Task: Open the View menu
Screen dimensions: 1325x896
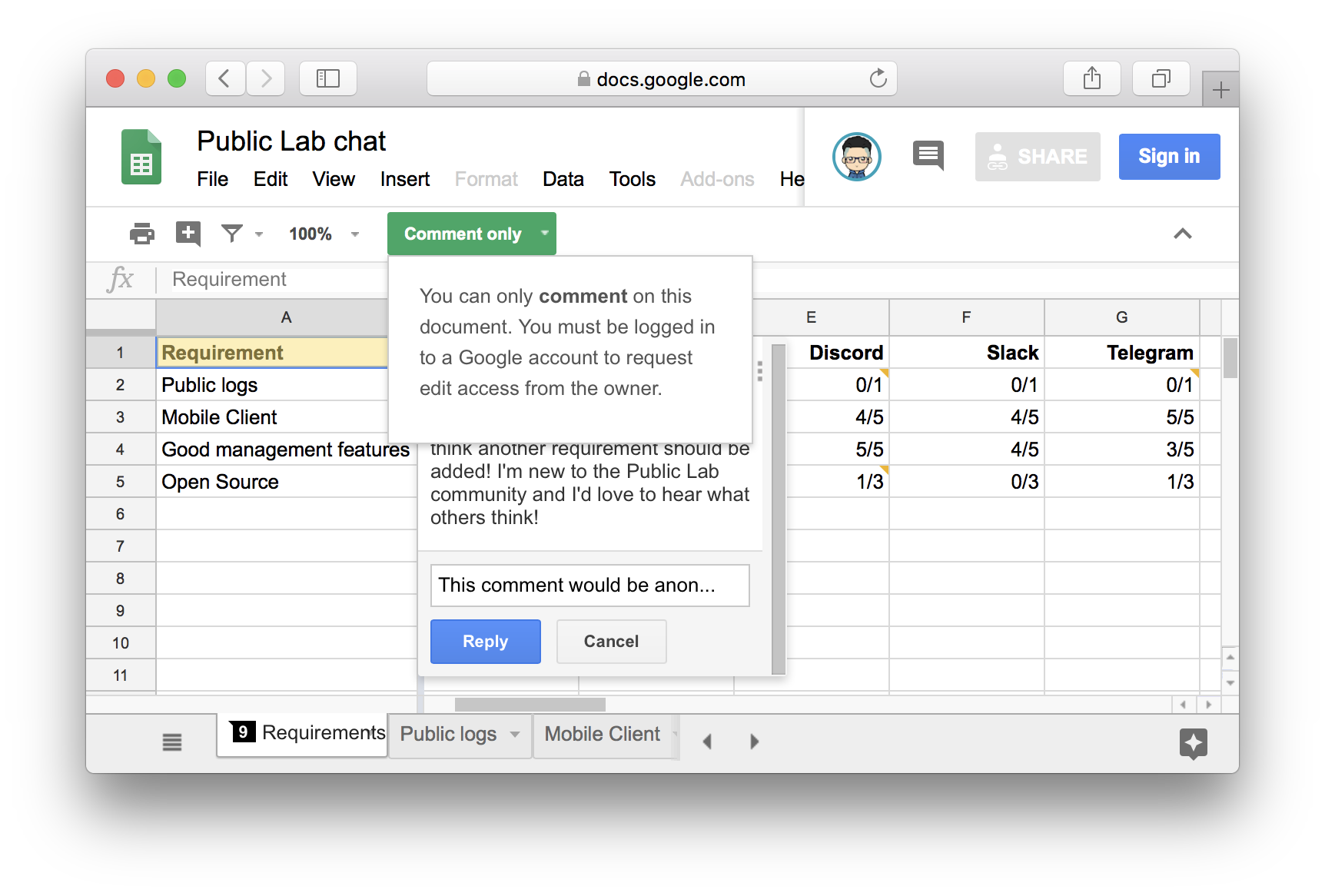Action: [x=334, y=179]
